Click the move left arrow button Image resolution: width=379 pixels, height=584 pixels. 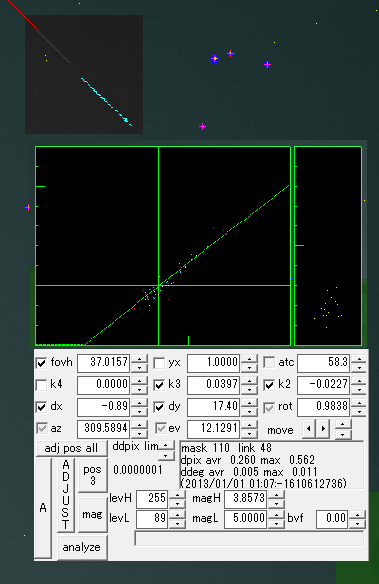tap(309, 429)
